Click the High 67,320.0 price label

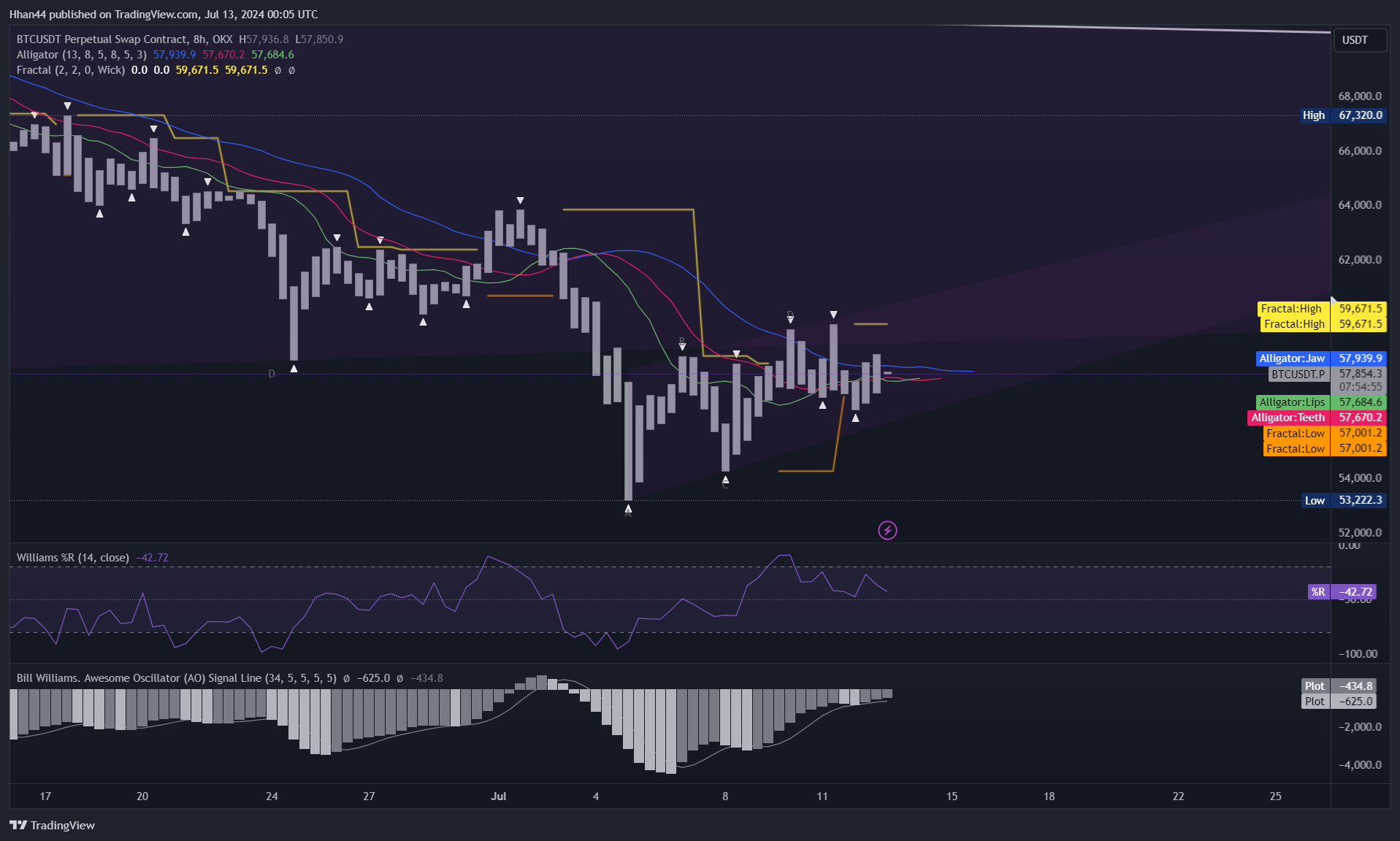[1342, 115]
